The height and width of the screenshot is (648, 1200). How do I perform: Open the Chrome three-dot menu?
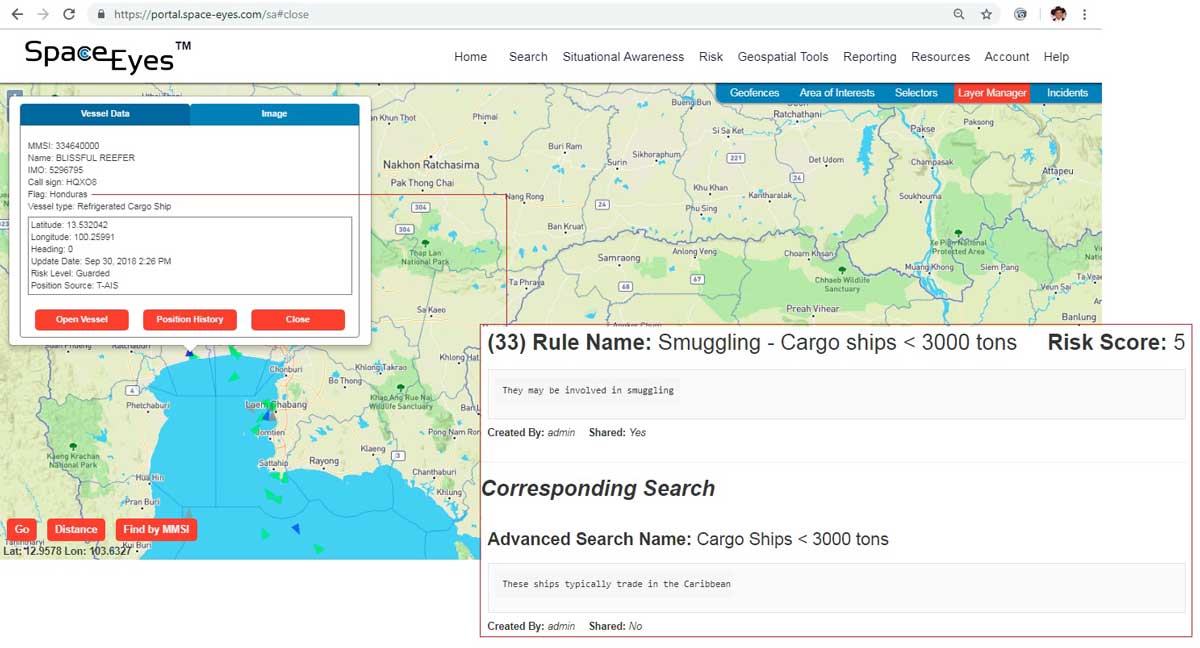tap(1084, 15)
